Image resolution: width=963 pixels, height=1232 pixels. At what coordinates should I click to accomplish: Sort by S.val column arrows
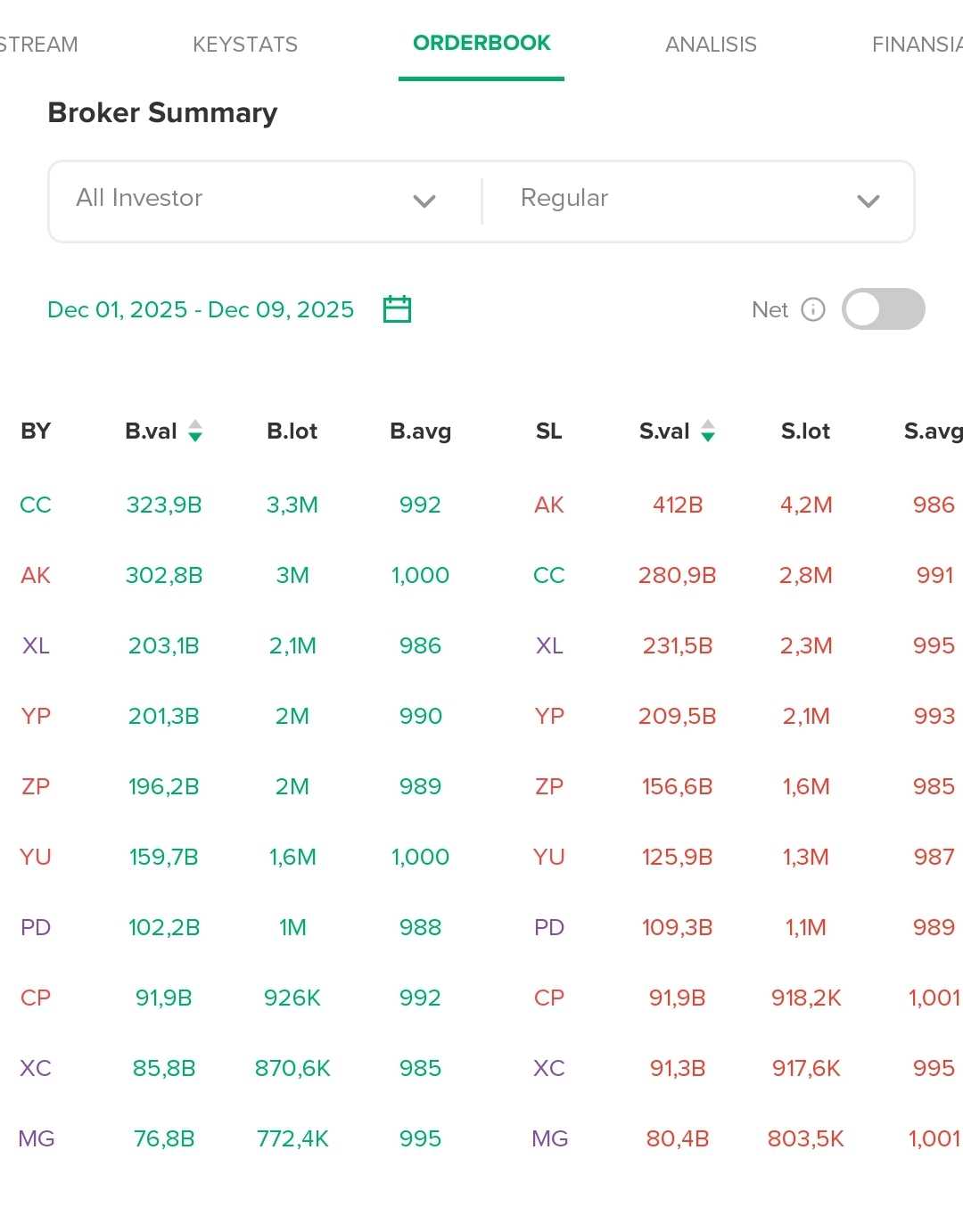pyautogui.click(x=708, y=431)
